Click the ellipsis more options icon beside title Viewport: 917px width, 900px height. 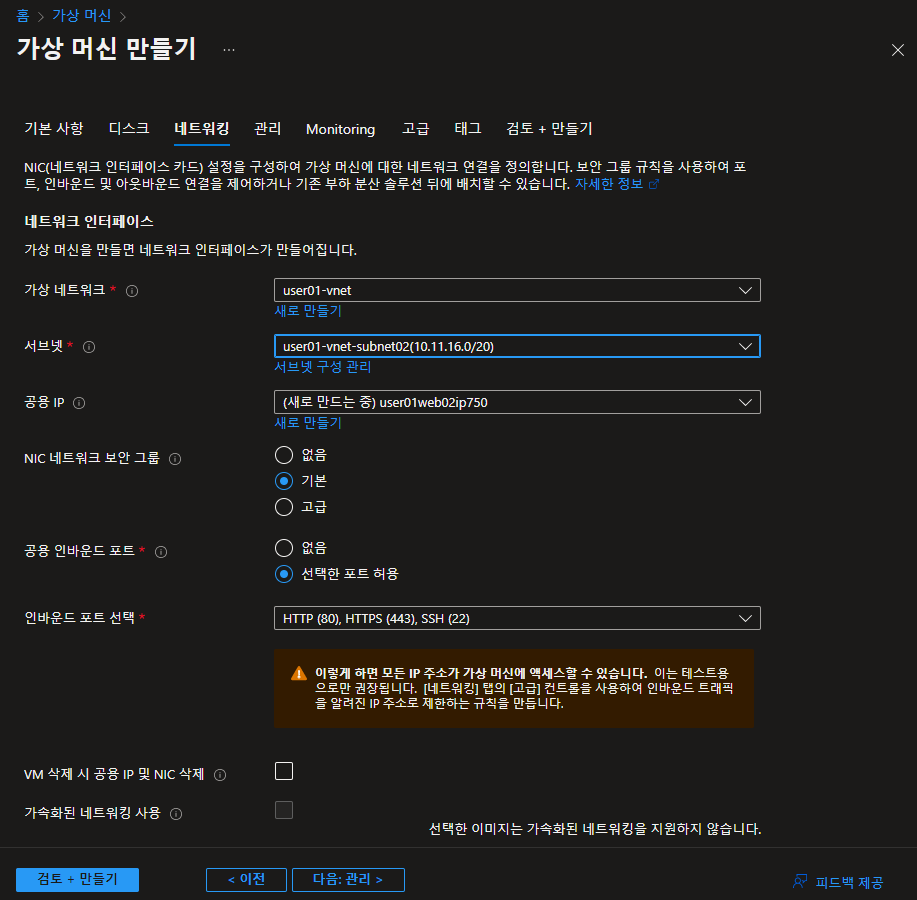pyautogui.click(x=229, y=50)
